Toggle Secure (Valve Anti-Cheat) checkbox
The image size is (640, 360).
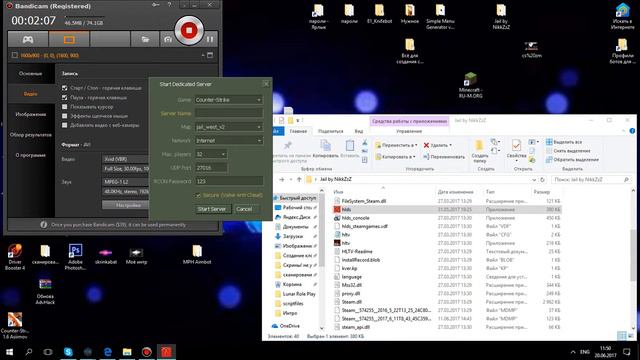point(198,196)
